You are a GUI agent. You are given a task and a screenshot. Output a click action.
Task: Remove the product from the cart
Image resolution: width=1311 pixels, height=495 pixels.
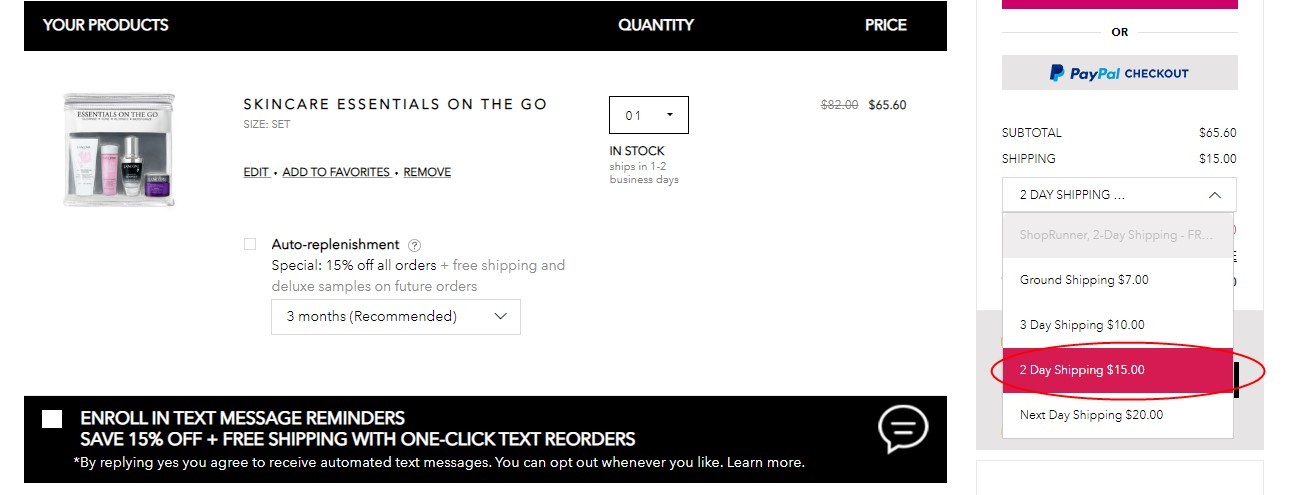427,172
